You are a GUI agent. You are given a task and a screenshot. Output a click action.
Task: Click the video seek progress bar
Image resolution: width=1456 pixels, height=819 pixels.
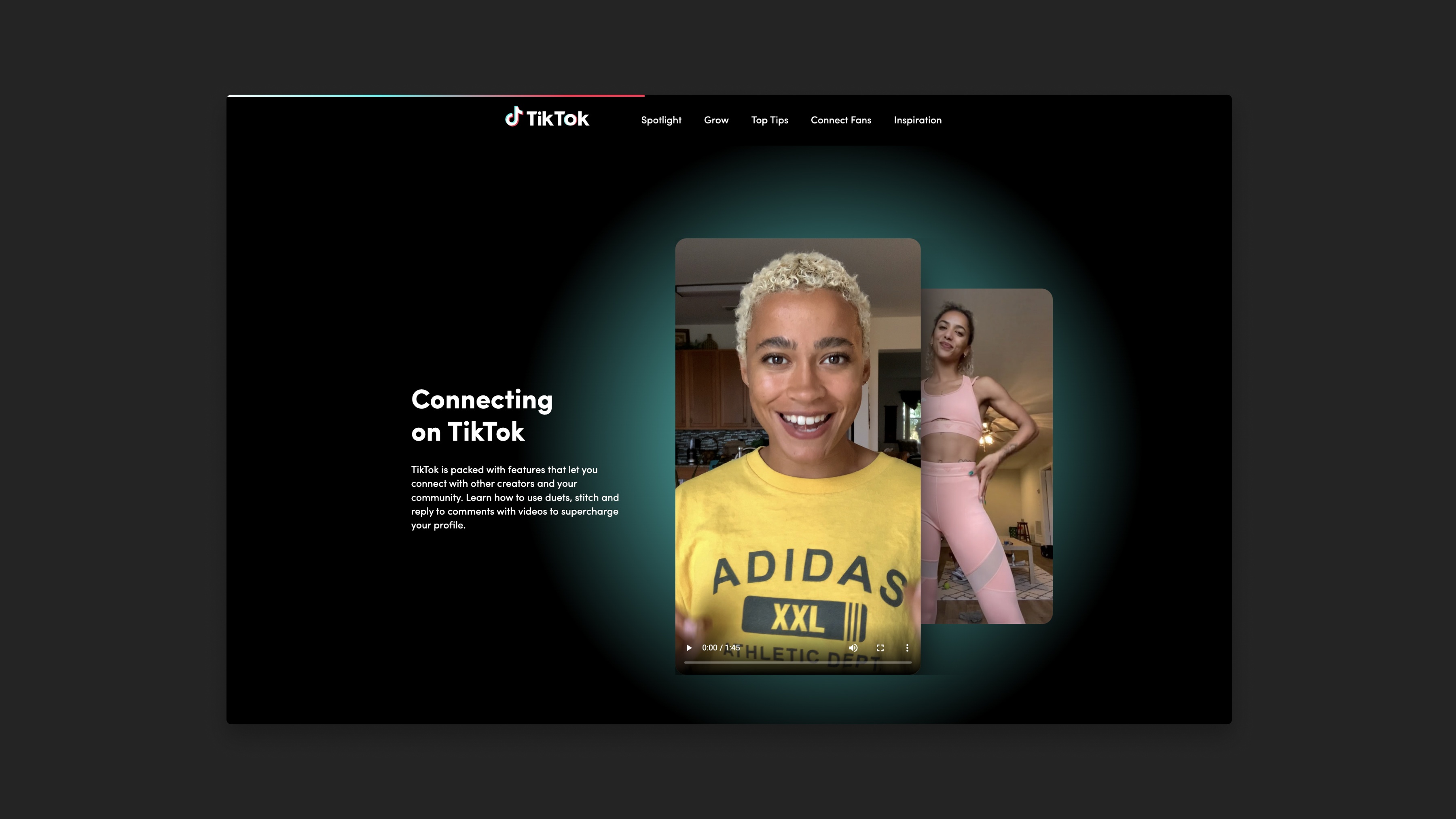click(x=798, y=662)
